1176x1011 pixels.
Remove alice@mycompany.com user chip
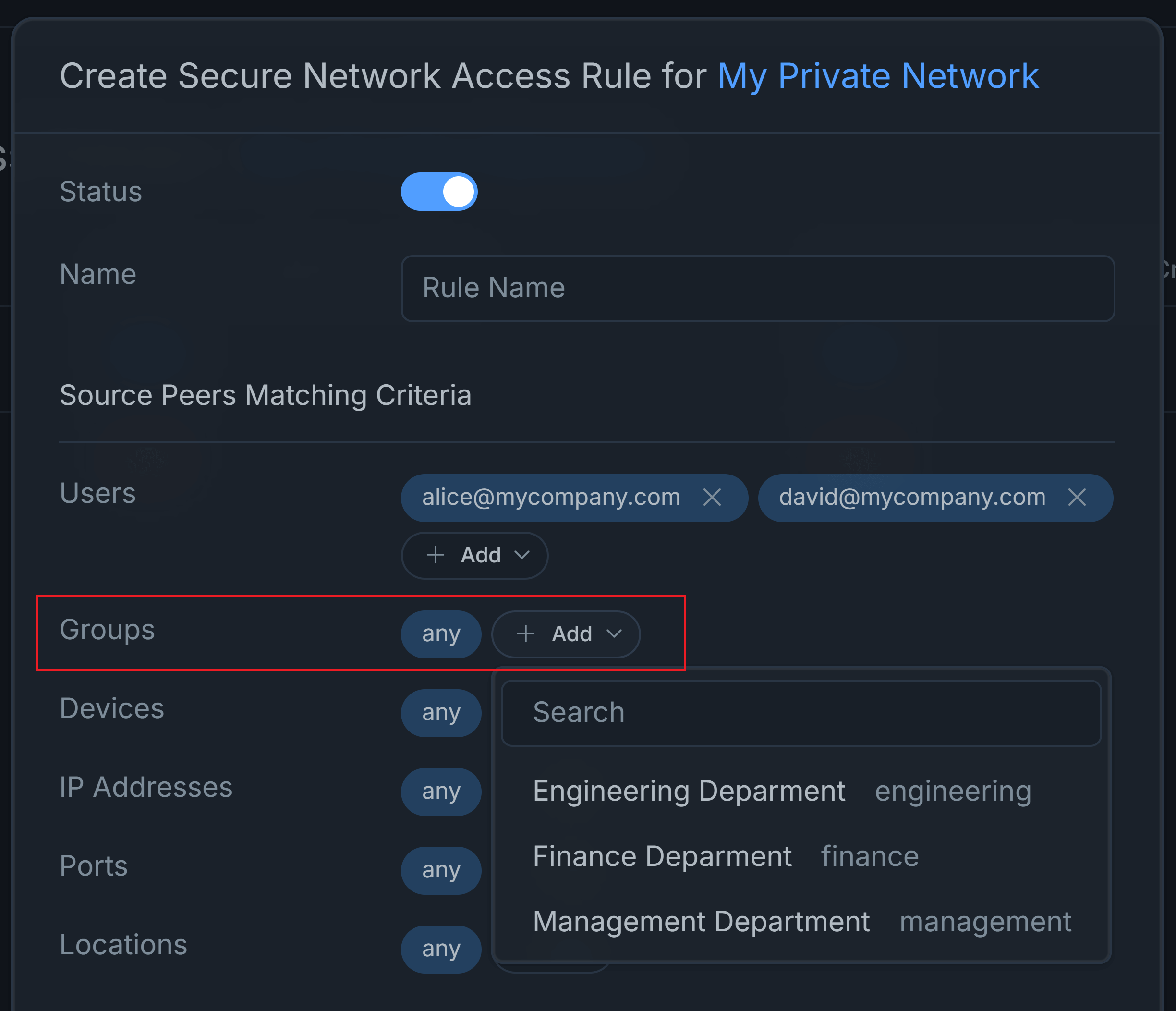tap(712, 497)
